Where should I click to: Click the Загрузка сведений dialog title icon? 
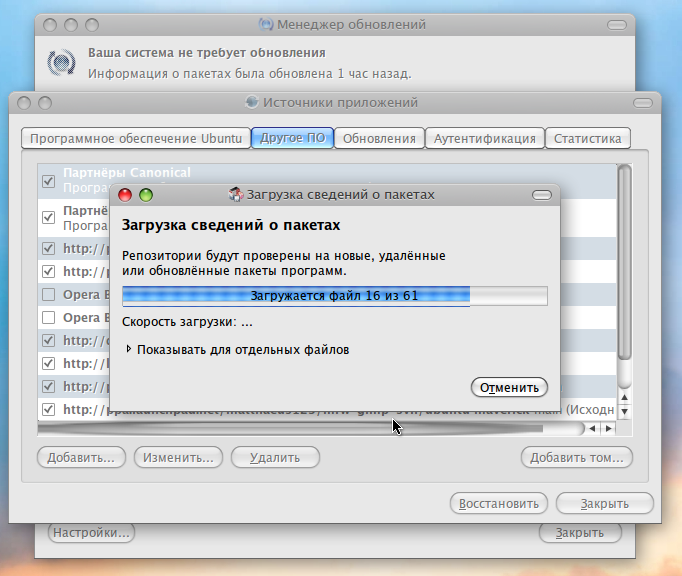click(x=236, y=194)
